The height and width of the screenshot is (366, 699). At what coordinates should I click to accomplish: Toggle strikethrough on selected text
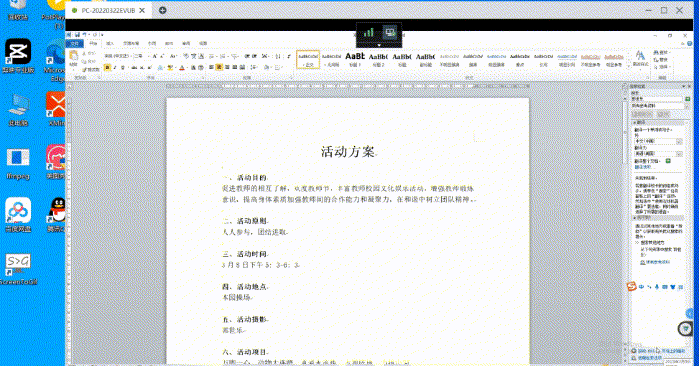click(x=134, y=67)
